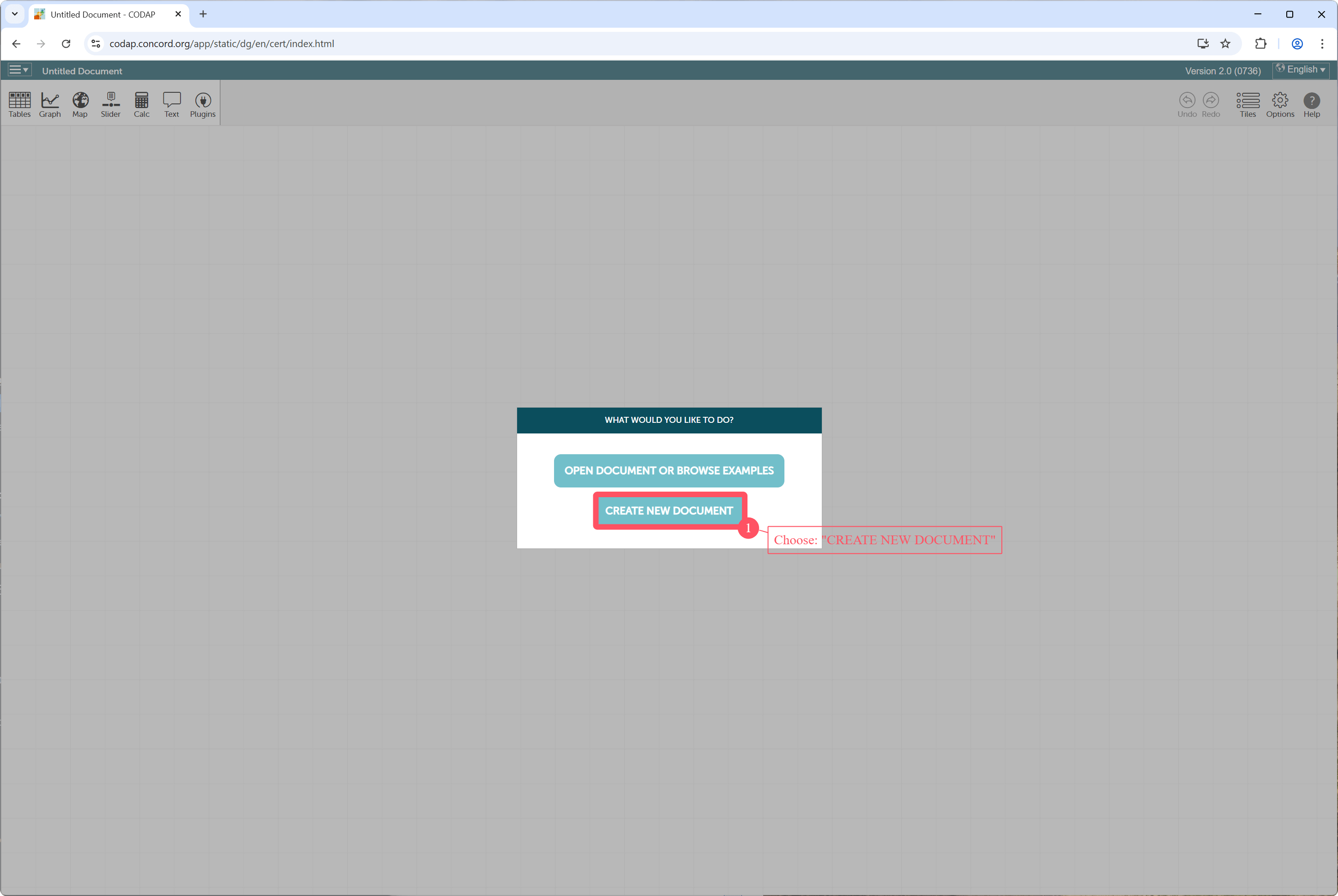Open the Calc calculator tool
The image size is (1338, 896).
142,105
